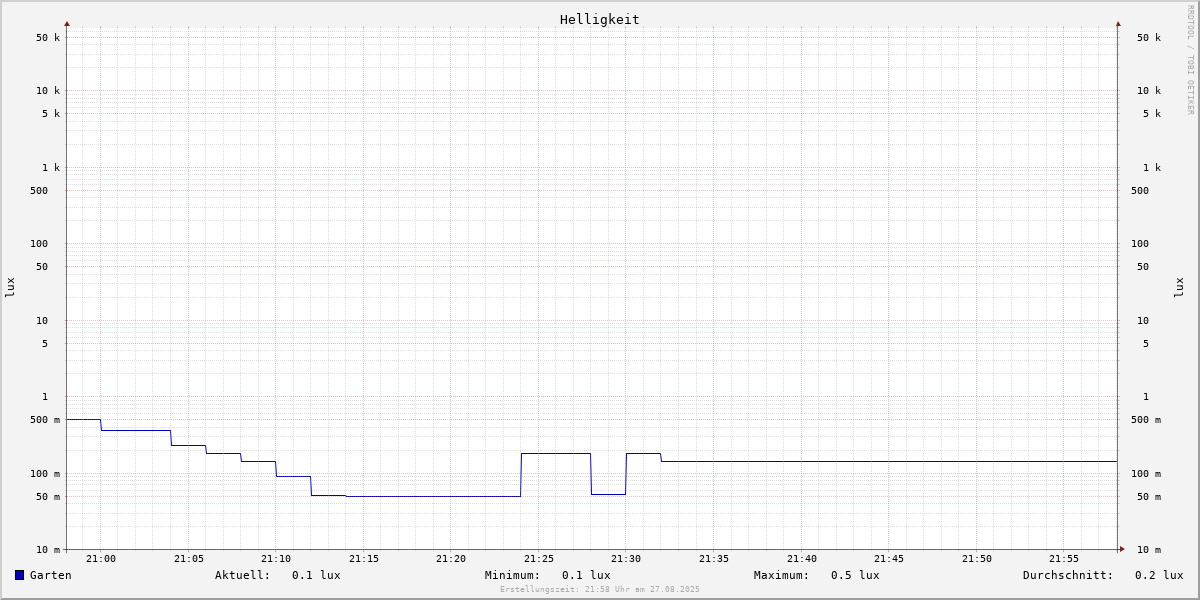Click the "21:00" time axis label
Viewport: 1200px width, 600px height.
coord(101,559)
